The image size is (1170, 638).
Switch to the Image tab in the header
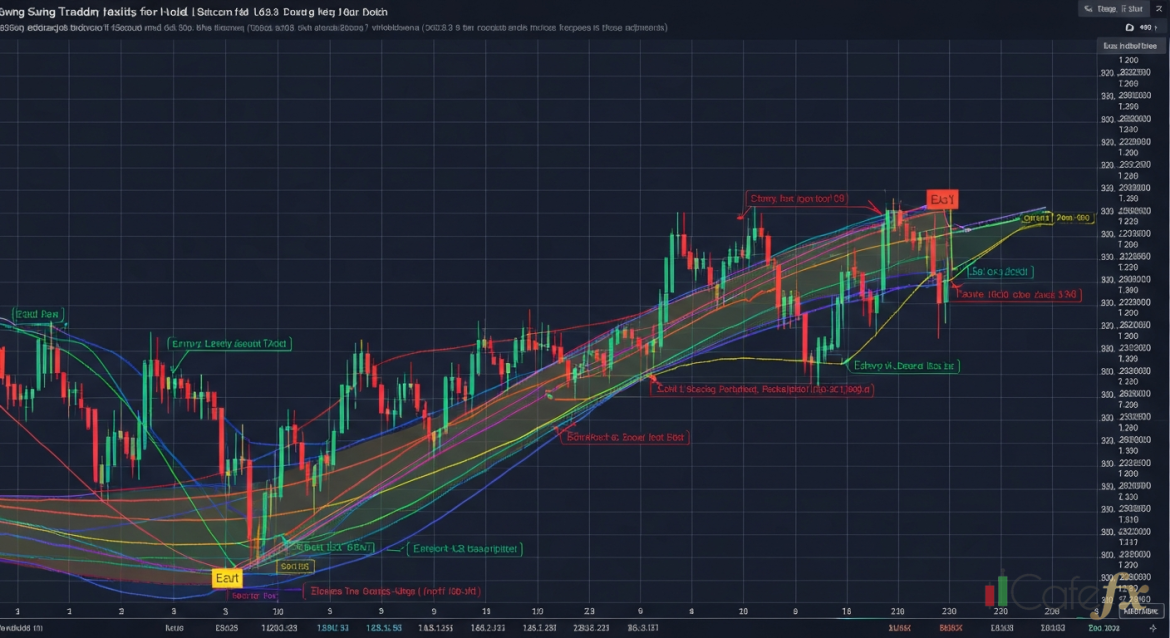pyautogui.click(x=1106, y=9)
